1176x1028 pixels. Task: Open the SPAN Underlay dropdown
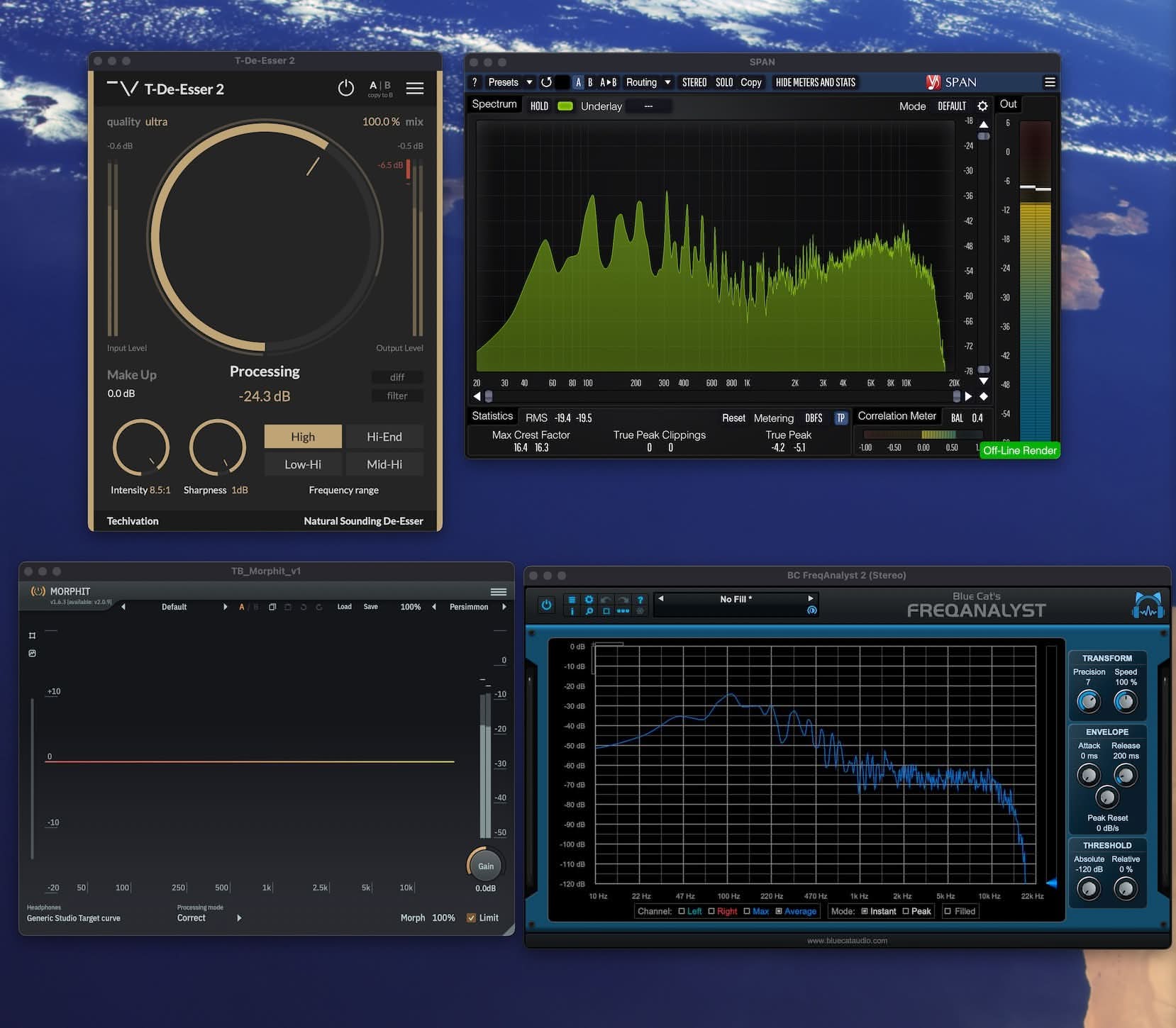tap(648, 106)
